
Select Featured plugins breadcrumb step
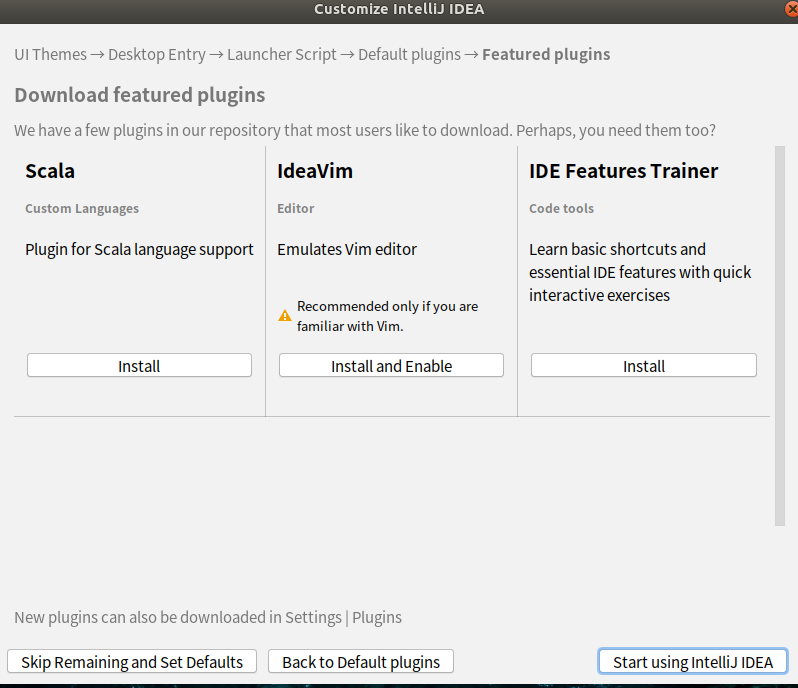point(546,54)
